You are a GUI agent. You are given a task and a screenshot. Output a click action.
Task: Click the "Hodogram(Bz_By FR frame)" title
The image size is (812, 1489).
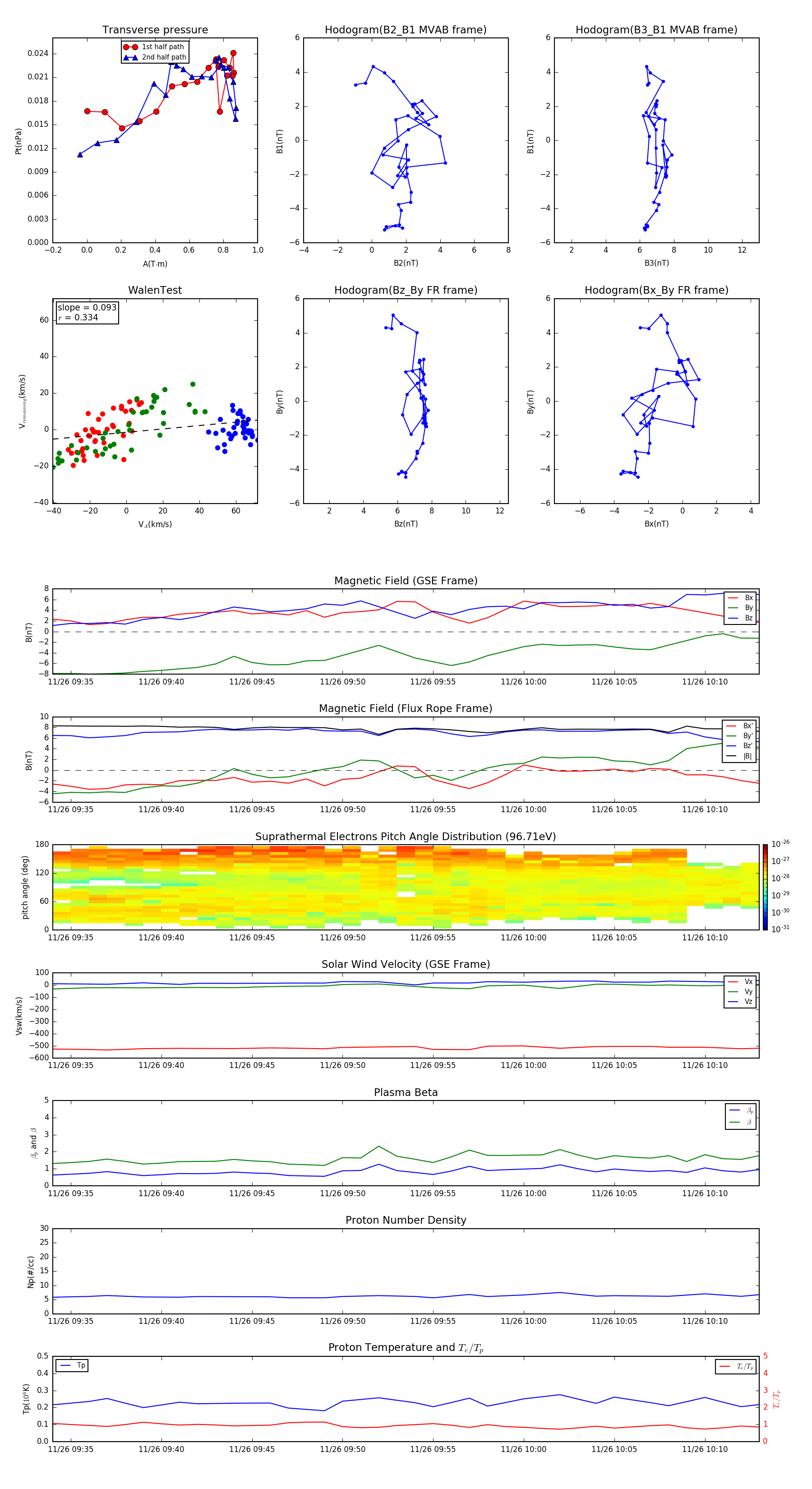pos(406,290)
